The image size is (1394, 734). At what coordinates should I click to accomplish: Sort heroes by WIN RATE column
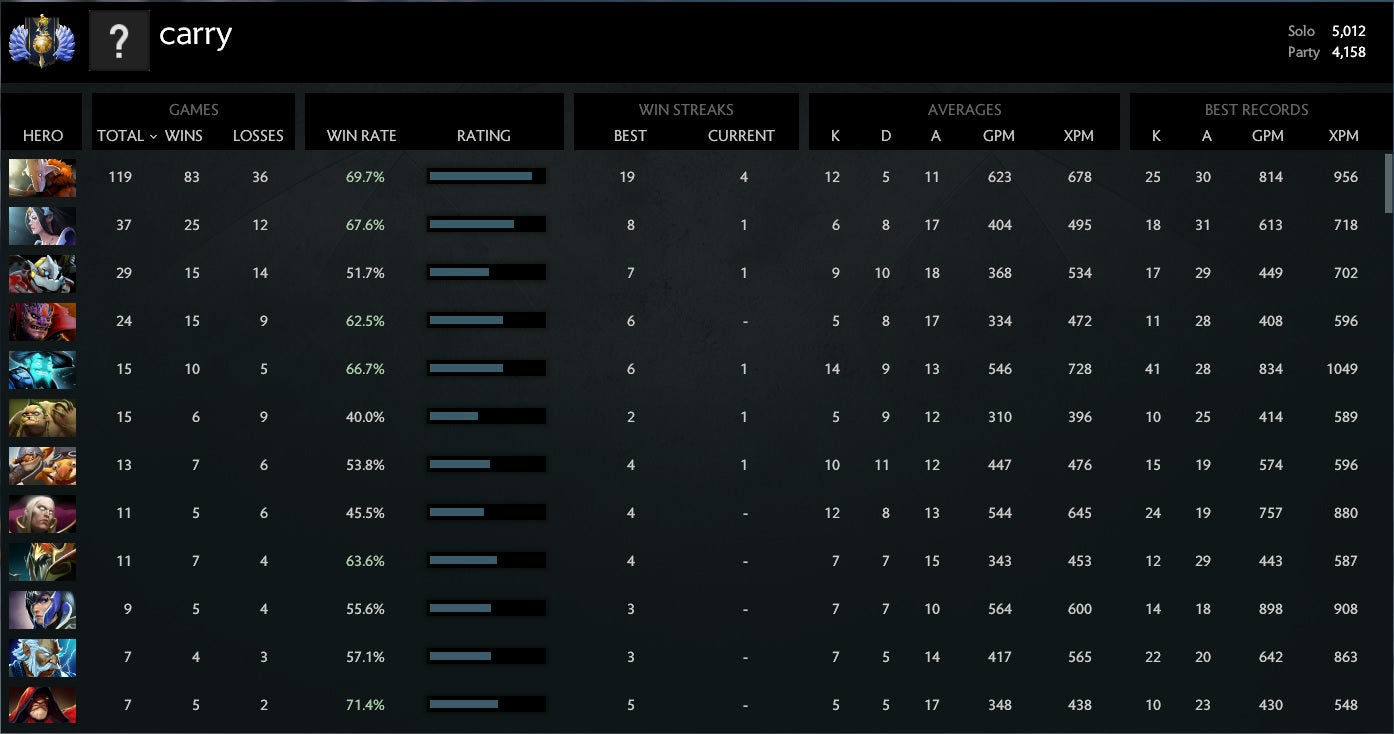(361, 136)
